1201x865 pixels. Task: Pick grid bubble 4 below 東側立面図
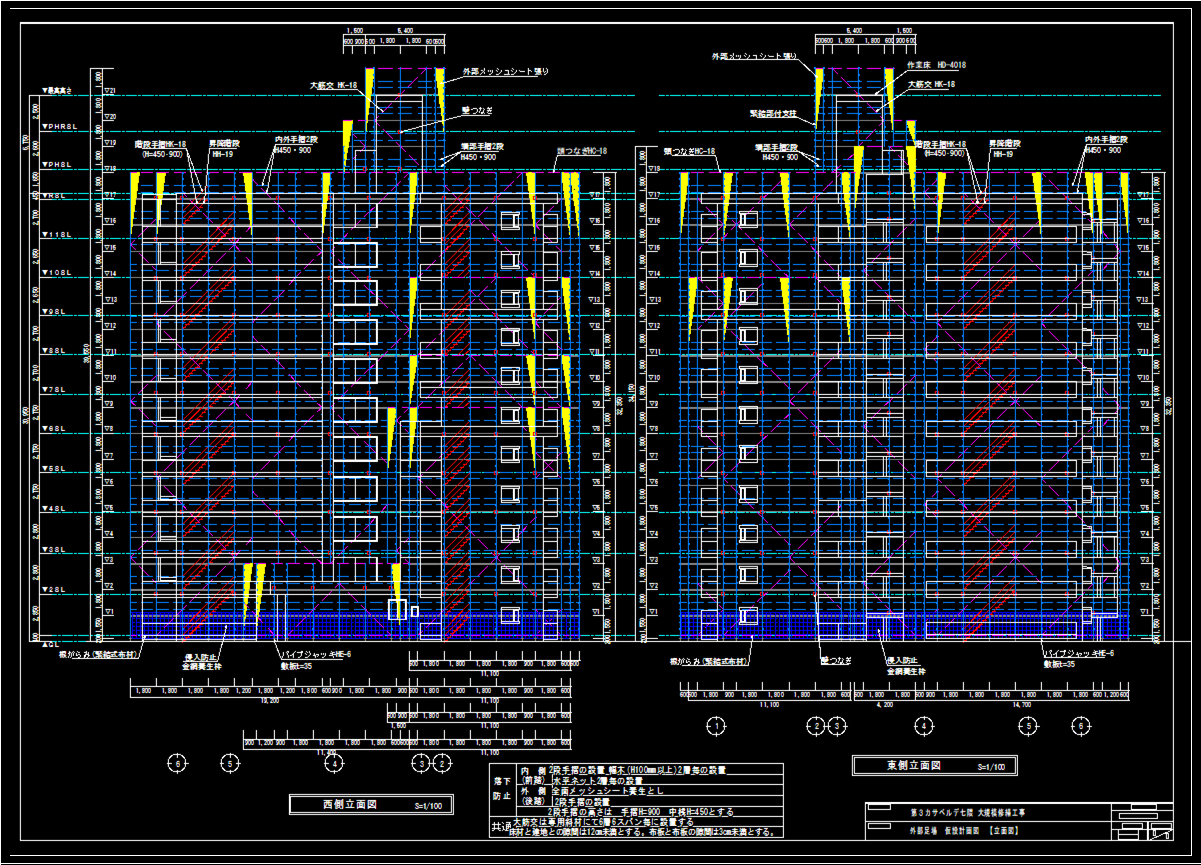924,726
